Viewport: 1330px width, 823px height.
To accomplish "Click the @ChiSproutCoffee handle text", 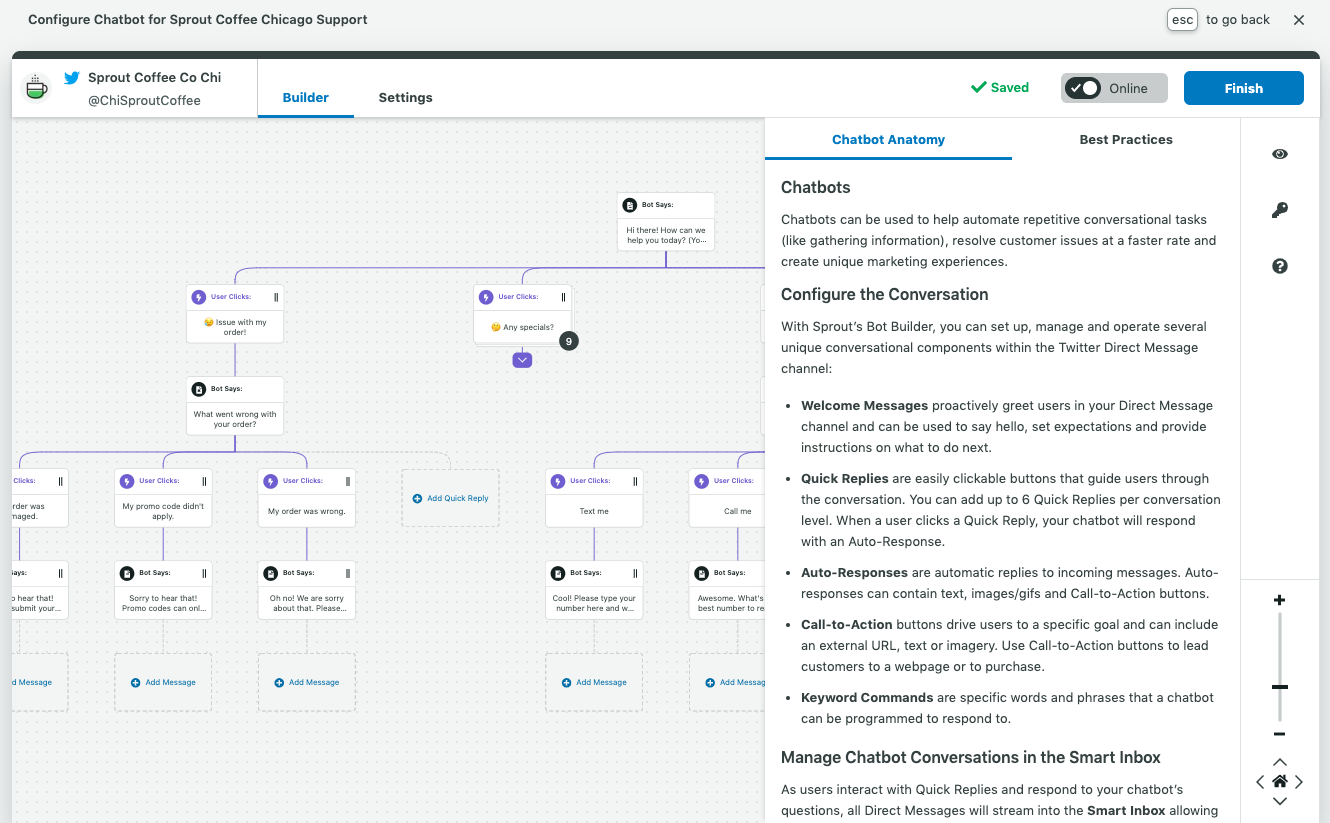I will 144,100.
